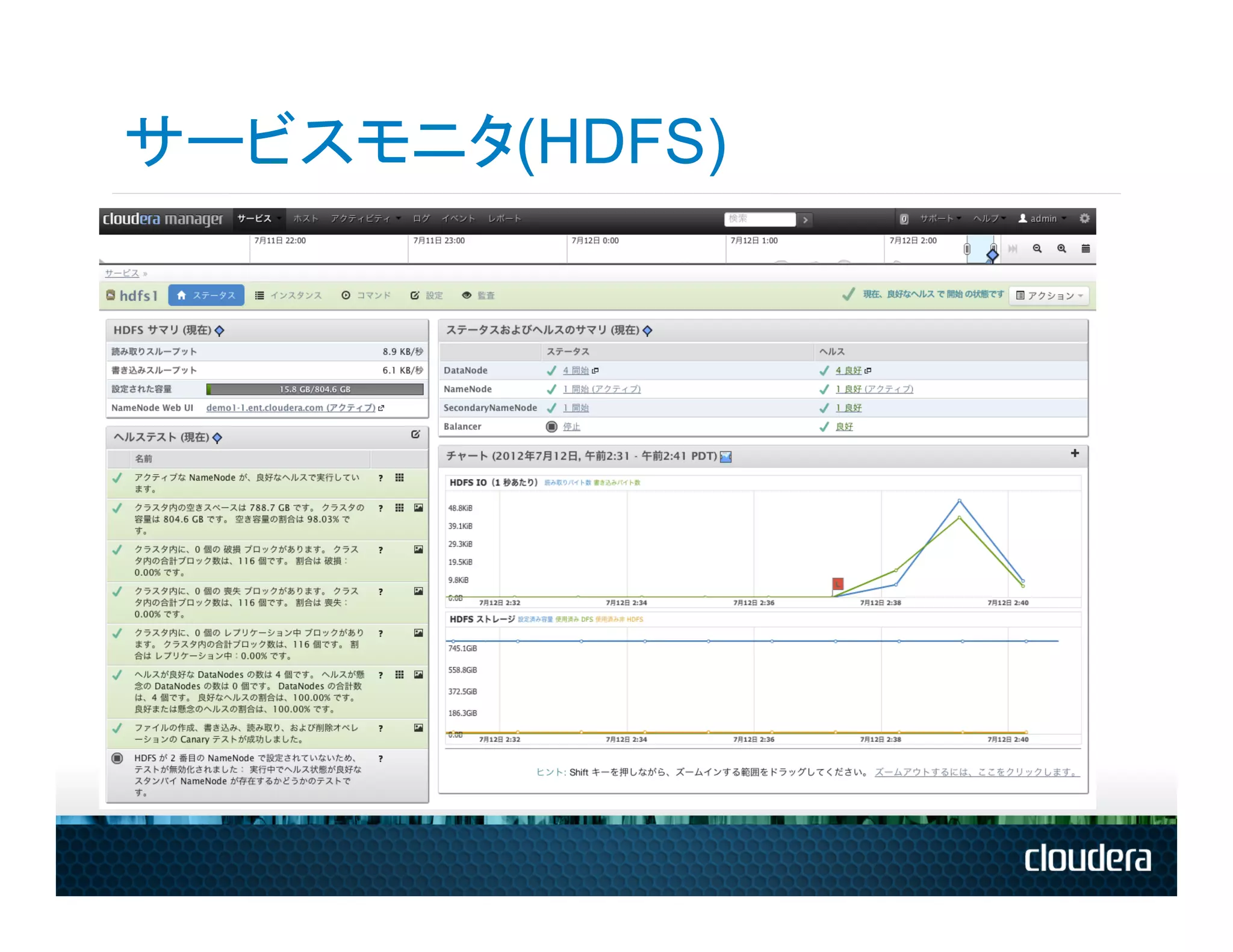Open chart icon for healthy DataNodes test
This screenshot has width=1233, height=952.
click(418, 675)
